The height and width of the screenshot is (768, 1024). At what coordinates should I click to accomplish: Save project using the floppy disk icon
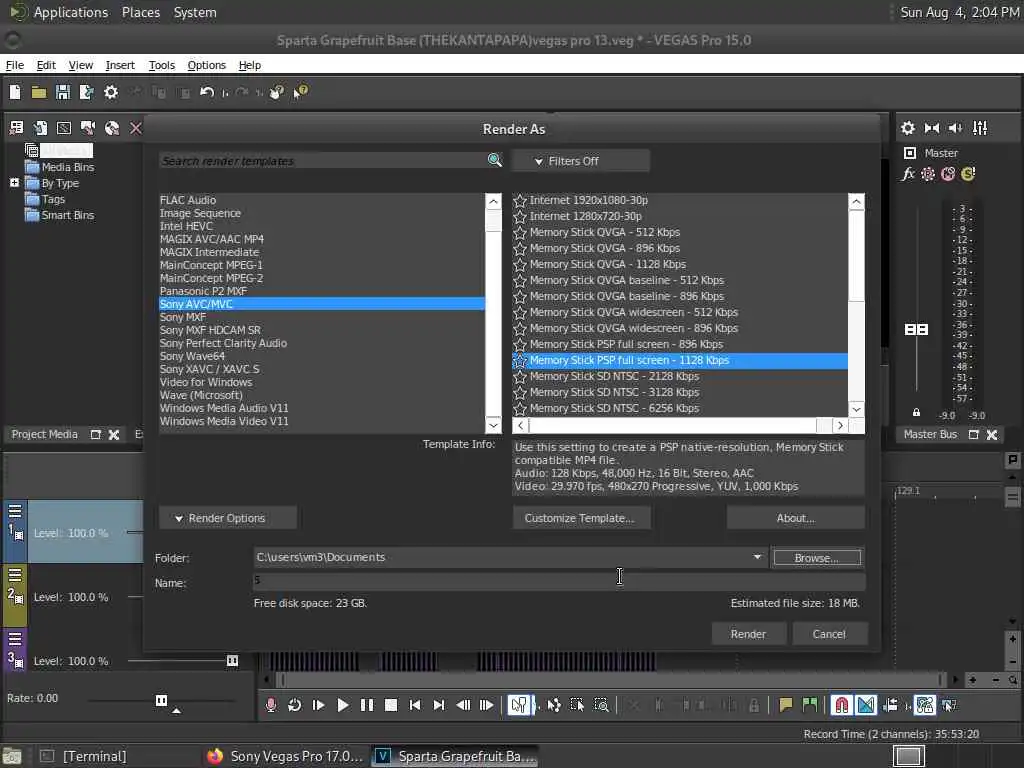(63, 92)
